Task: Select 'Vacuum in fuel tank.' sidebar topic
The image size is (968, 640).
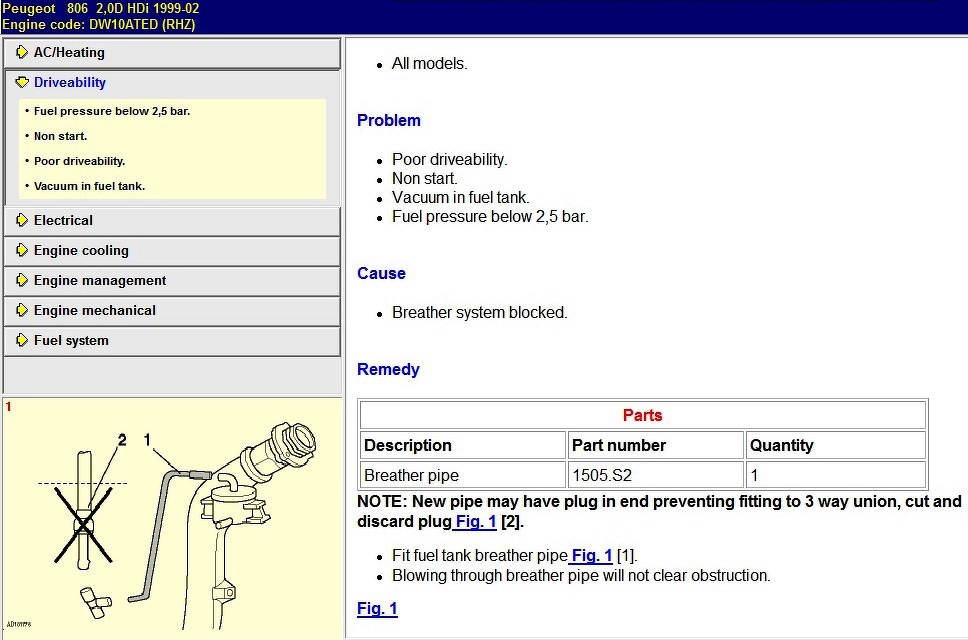Action: click(x=90, y=186)
